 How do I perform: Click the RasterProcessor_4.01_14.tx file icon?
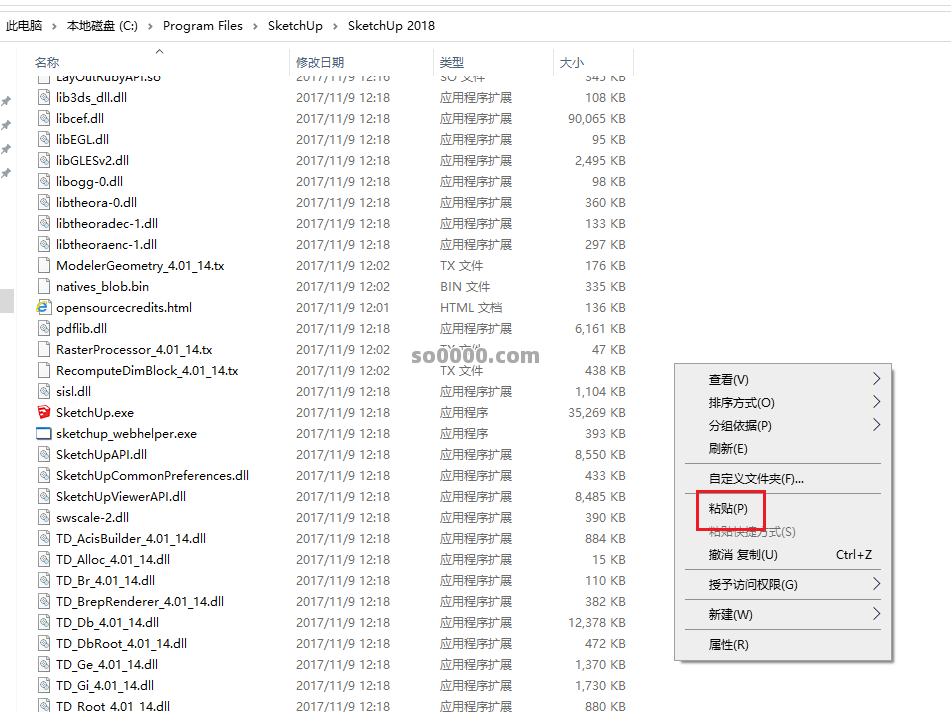[44, 349]
